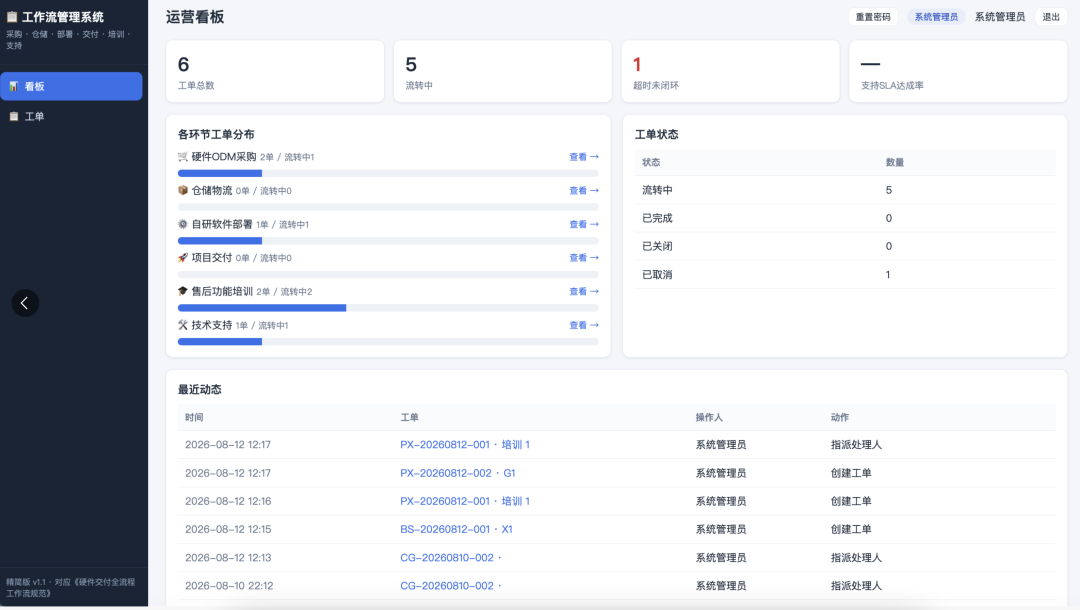
Task: Click the shopping cart icon for 硬件ODM采购
Action: (183, 157)
